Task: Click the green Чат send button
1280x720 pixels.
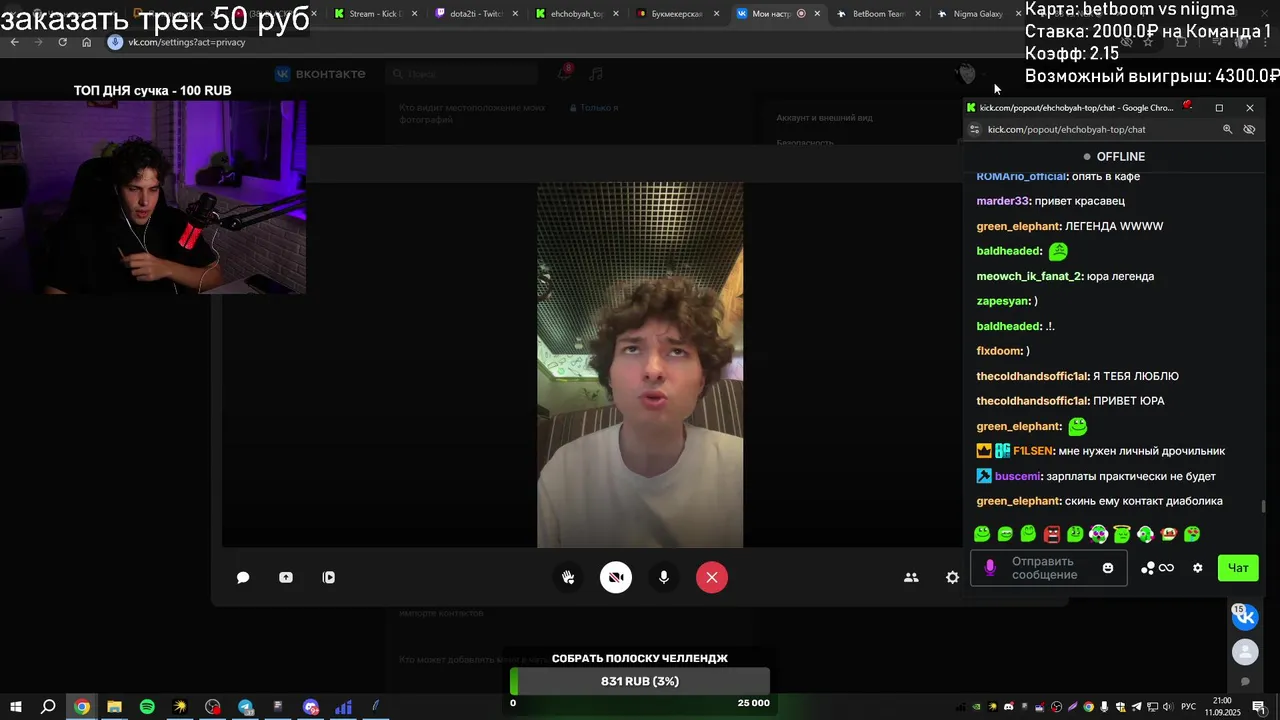Action: coord(1238,568)
